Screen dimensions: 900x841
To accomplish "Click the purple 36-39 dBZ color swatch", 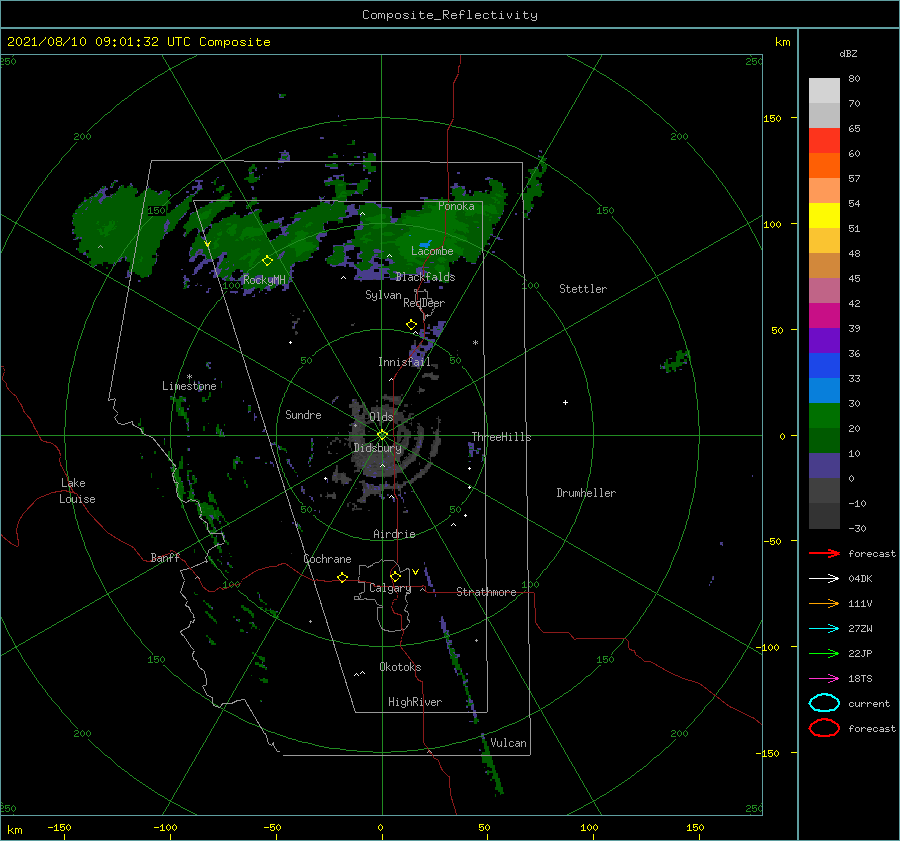I will [x=824, y=340].
